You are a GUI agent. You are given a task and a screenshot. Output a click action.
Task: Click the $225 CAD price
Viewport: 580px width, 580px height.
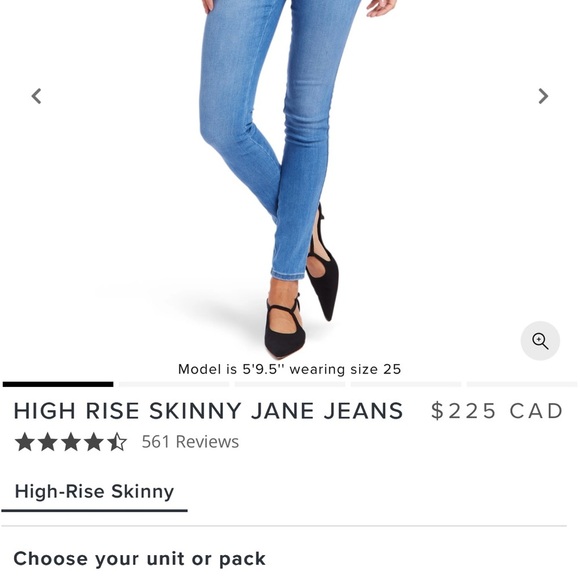[x=497, y=411]
